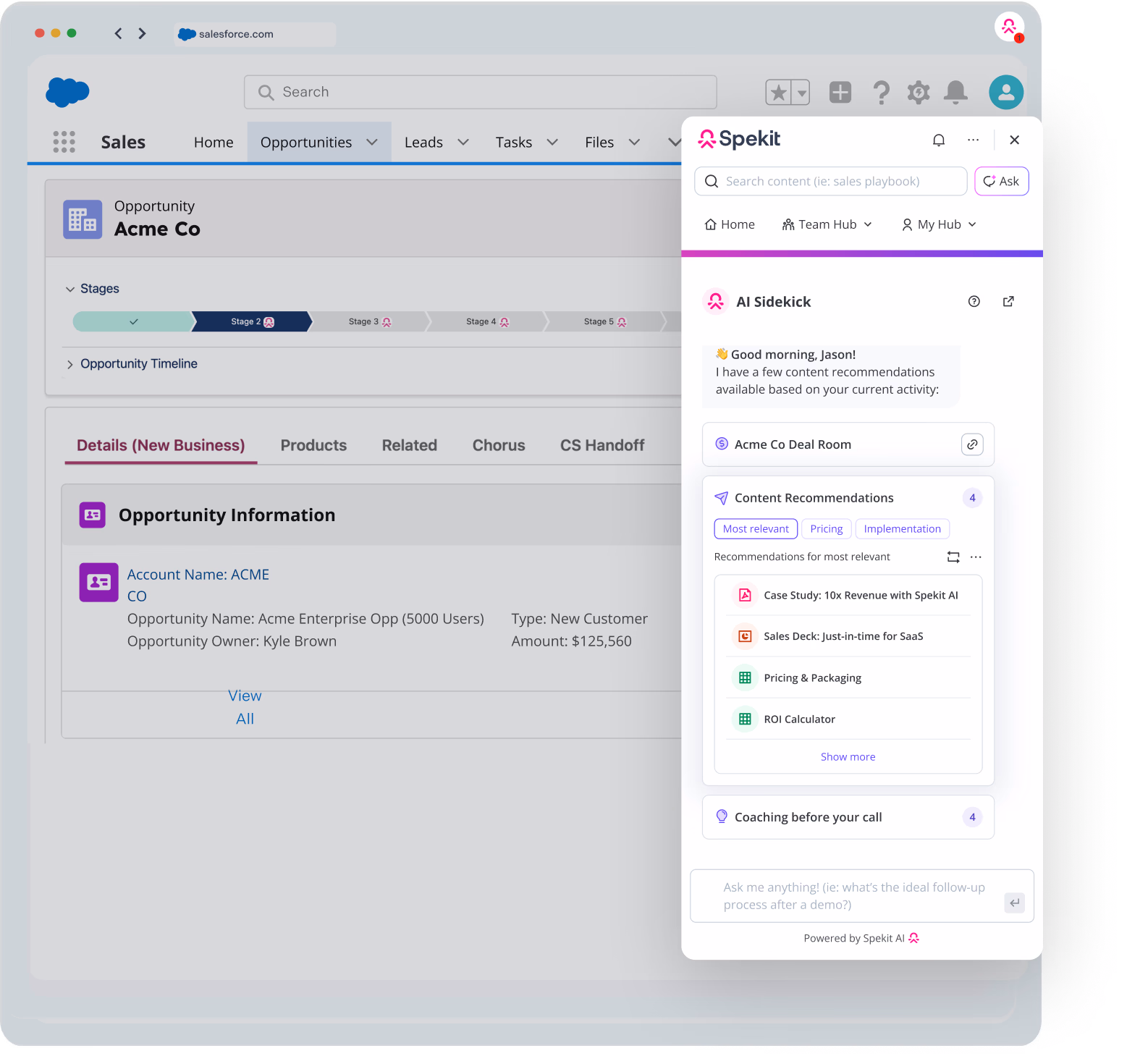Expand the Files tab dropdown chevron
The image size is (1127, 1064).
pos(634,142)
